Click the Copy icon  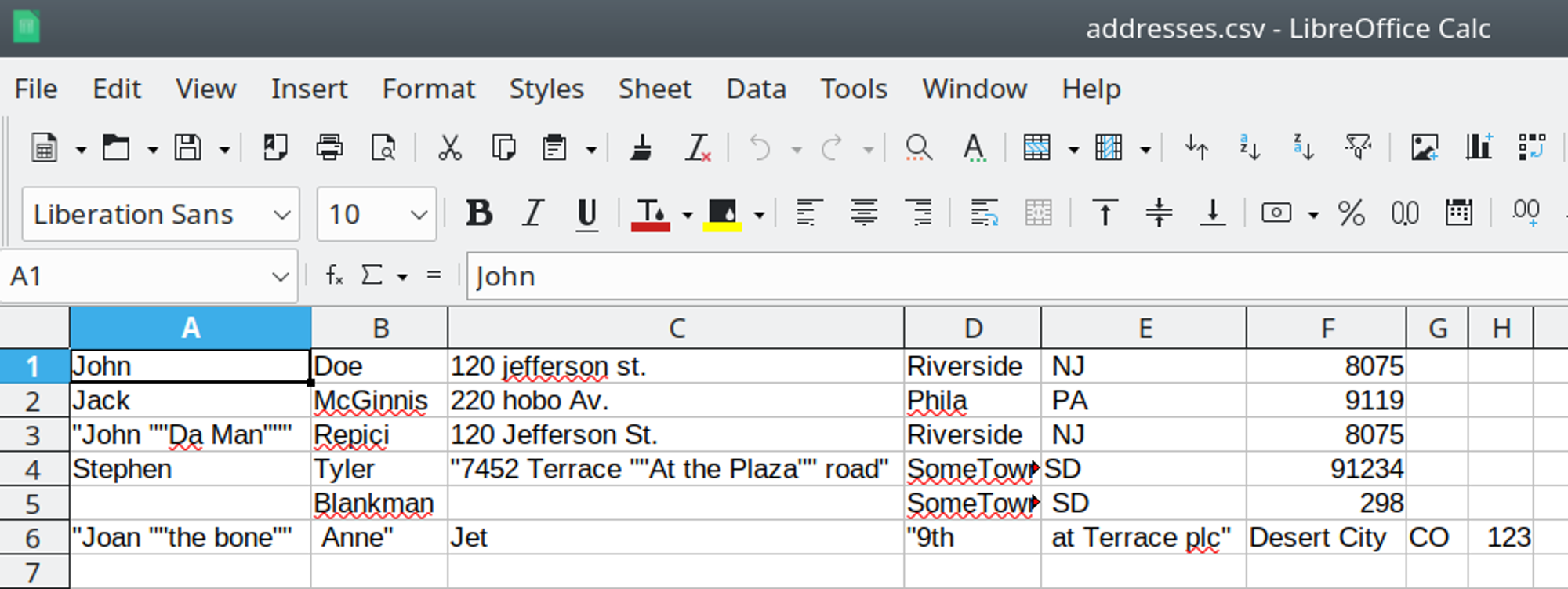tap(503, 147)
